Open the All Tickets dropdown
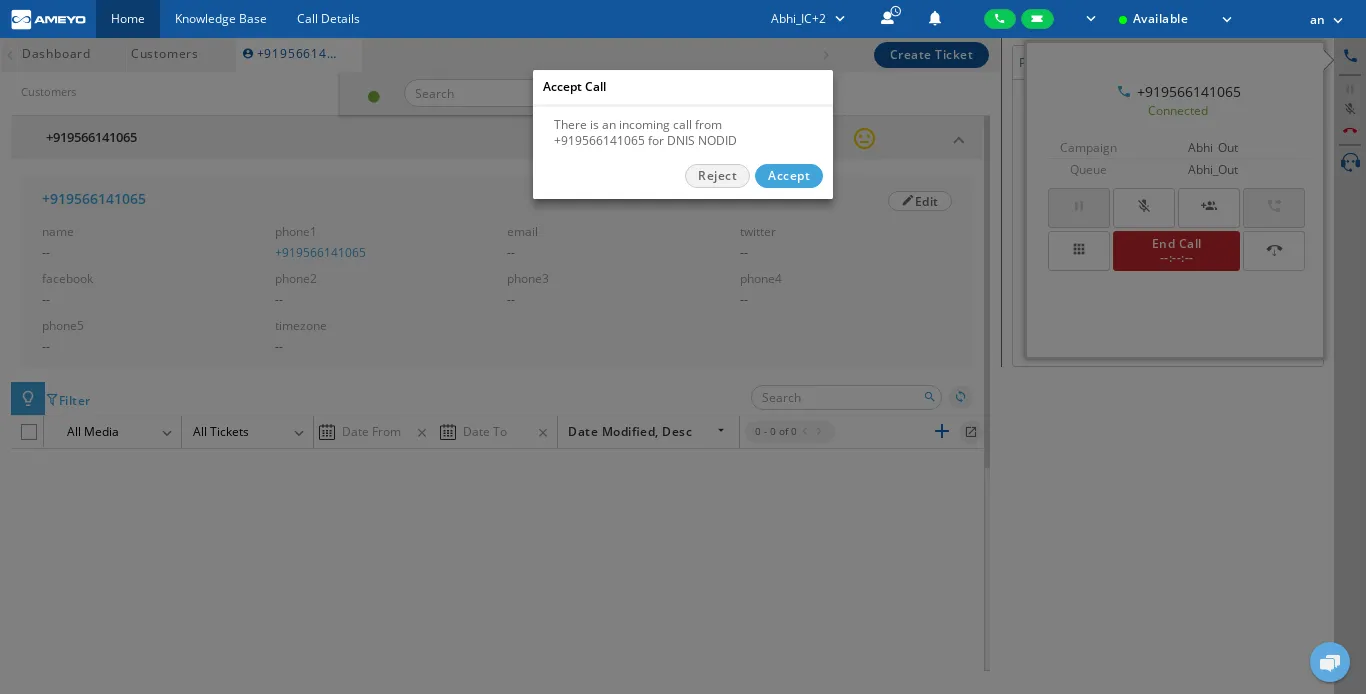The width and height of the screenshot is (1366, 694). coord(247,432)
